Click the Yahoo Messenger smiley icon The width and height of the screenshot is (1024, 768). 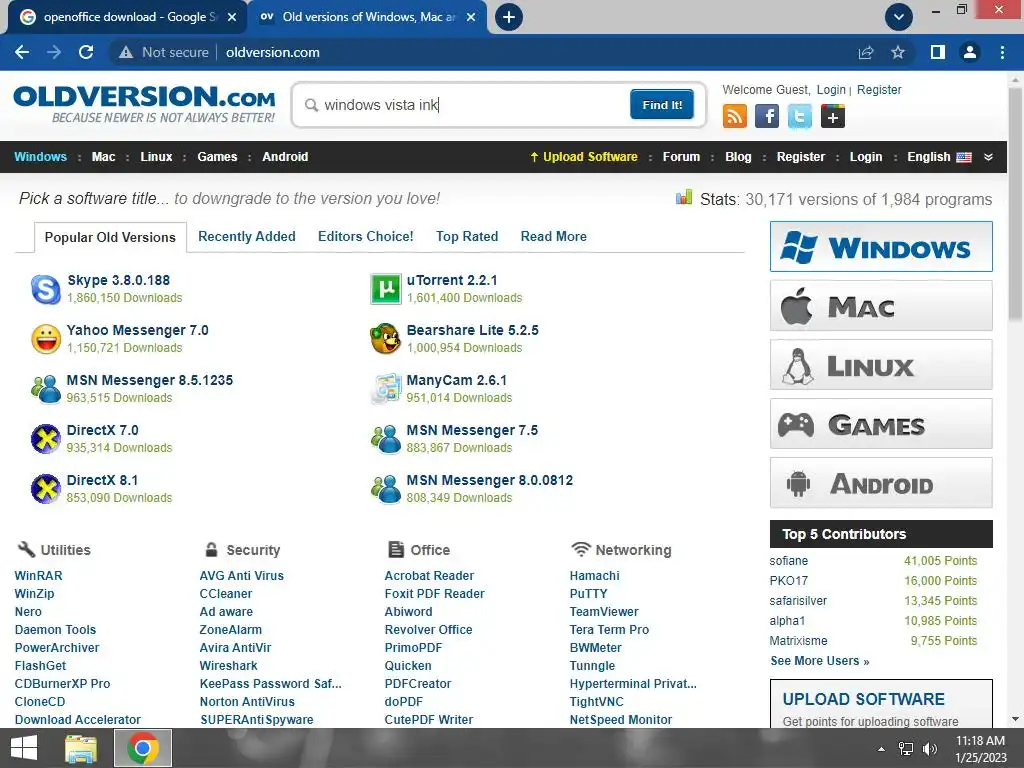pyautogui.click(x=46, y=339)
